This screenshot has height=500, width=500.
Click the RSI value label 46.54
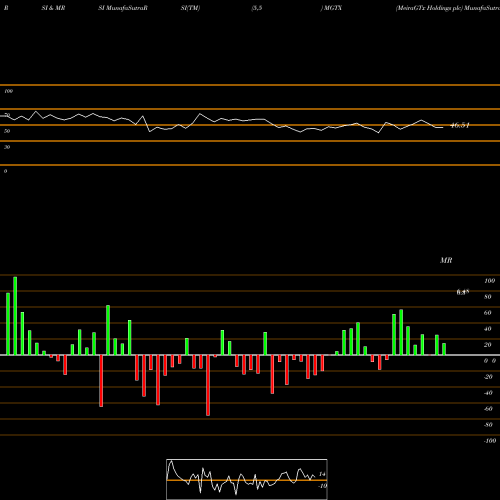pos(460,126)
